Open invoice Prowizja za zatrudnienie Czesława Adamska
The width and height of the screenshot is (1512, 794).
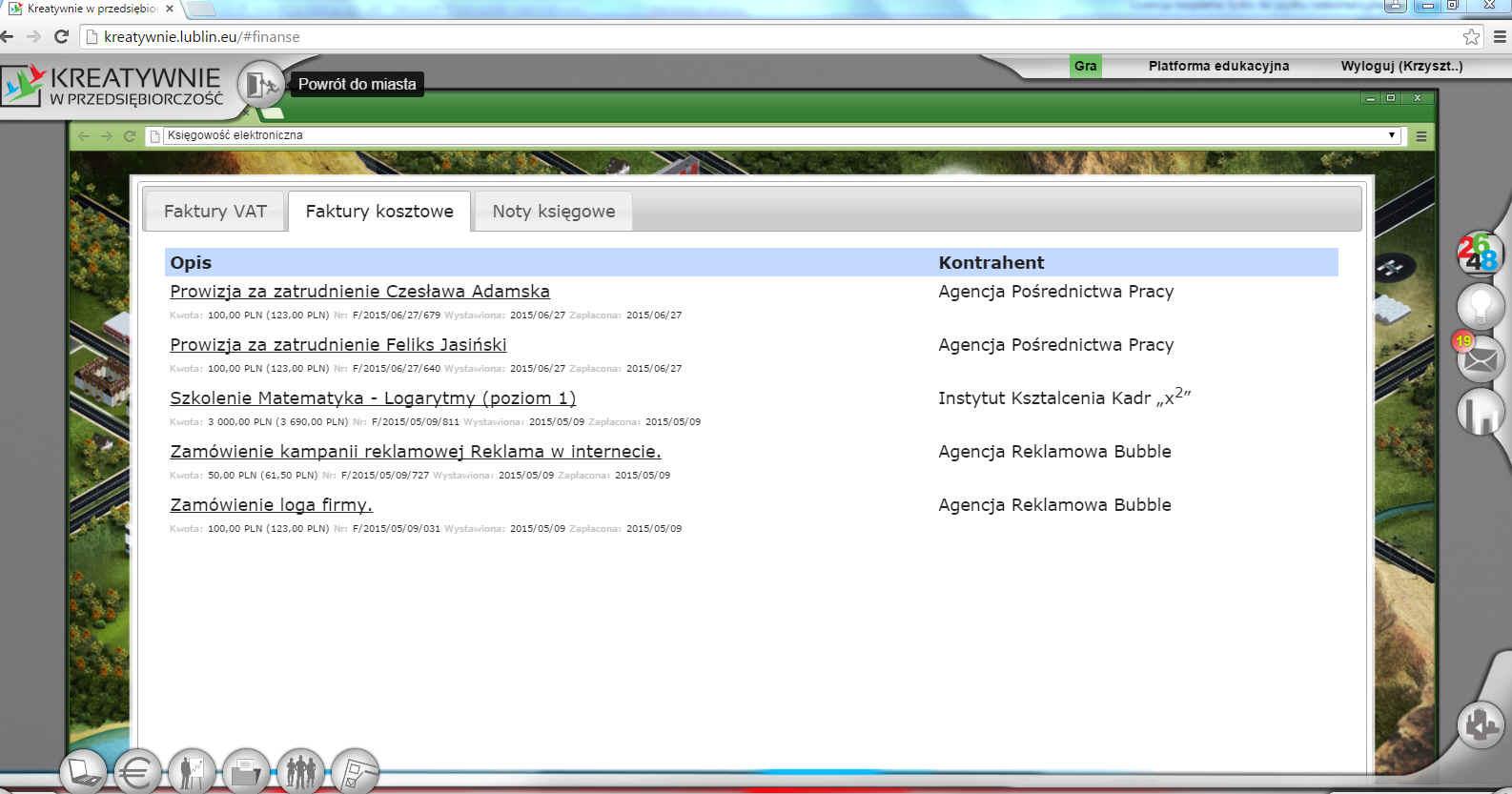(359, 292)
